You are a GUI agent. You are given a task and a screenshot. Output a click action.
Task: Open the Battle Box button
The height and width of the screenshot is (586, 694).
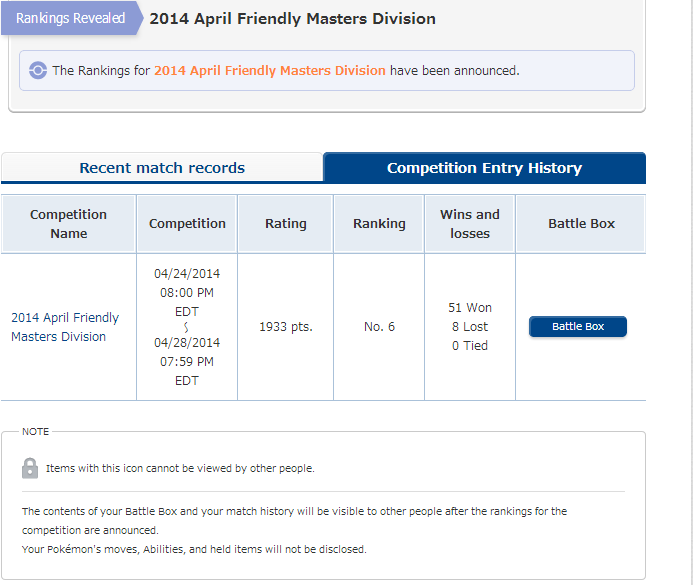(578, 327)
